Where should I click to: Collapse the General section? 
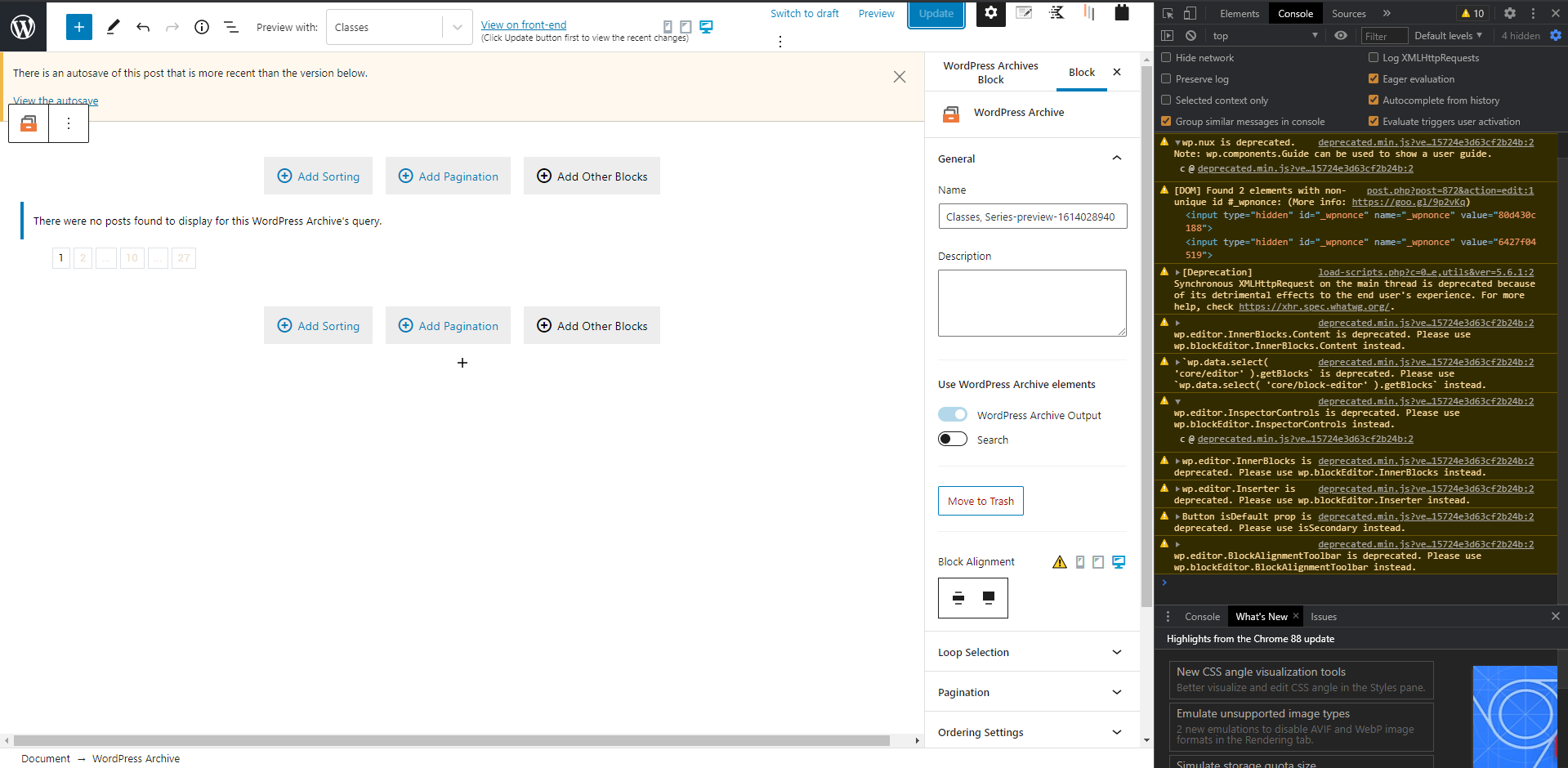point(1031,159)
